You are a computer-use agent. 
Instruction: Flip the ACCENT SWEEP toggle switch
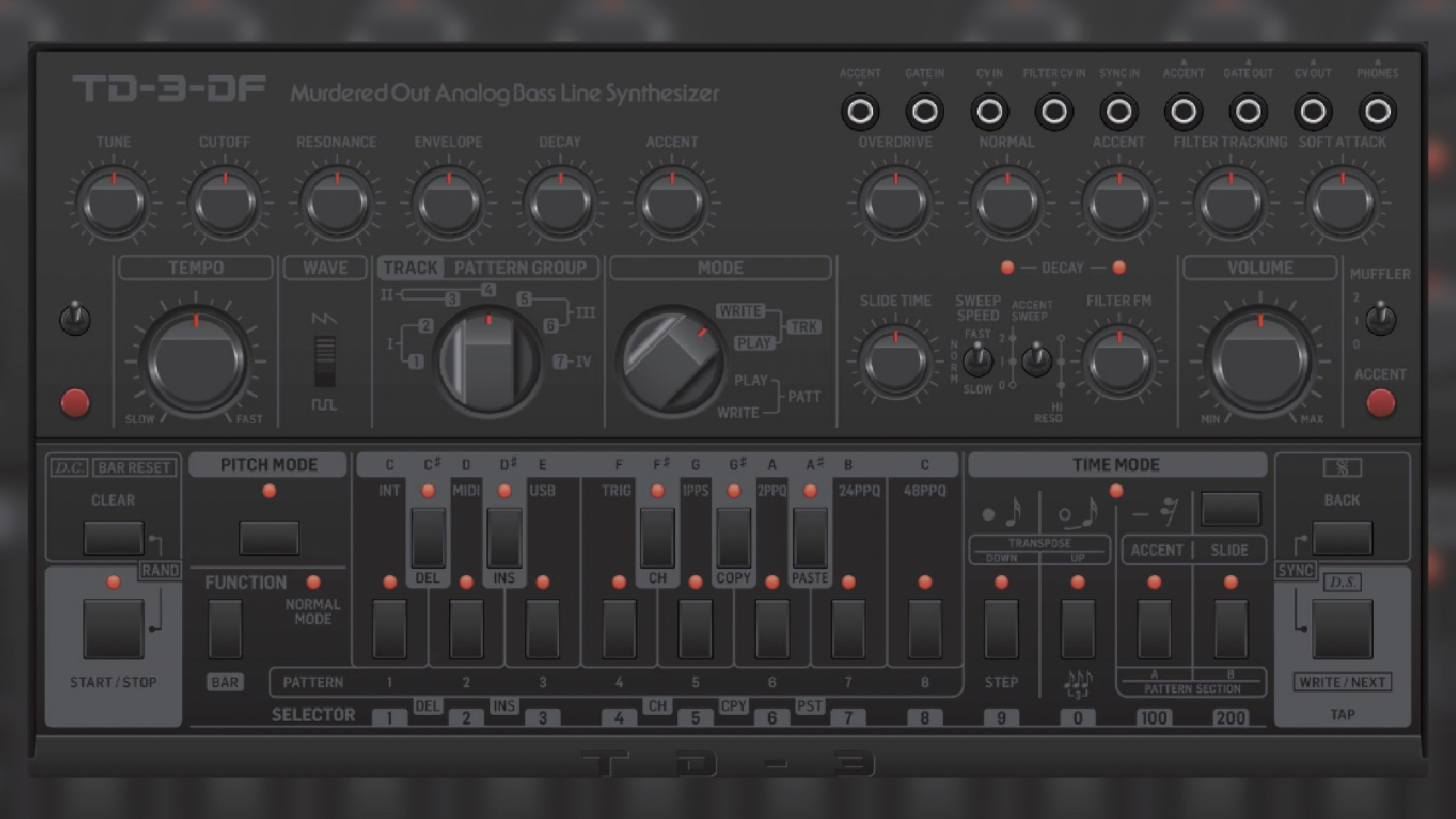1036,359
